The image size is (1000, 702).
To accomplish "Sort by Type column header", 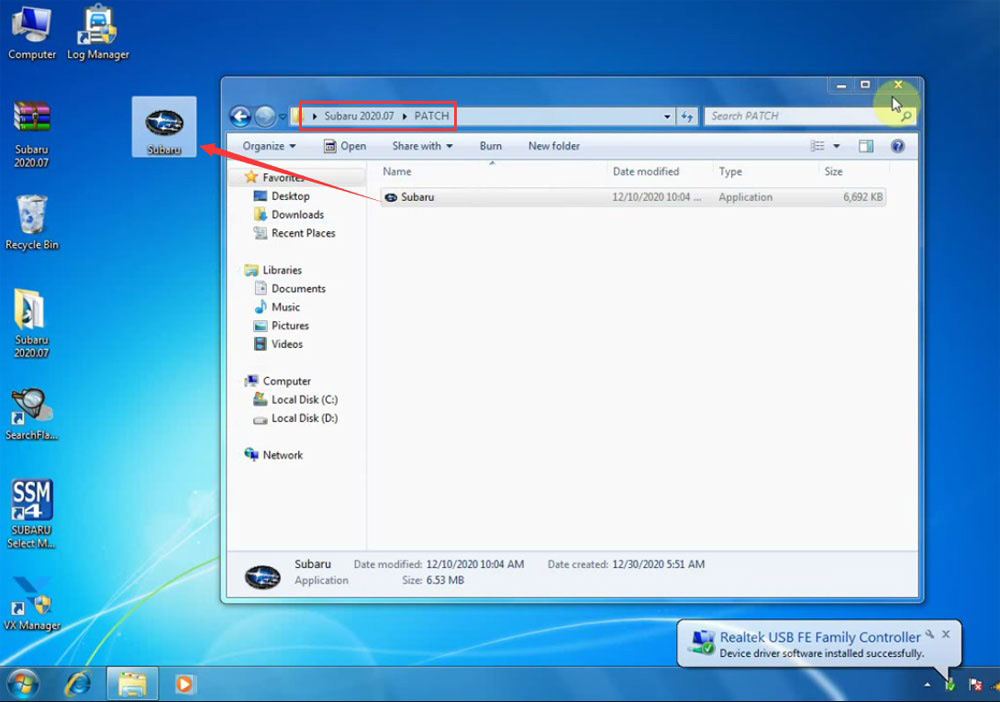I will [765, 172].
